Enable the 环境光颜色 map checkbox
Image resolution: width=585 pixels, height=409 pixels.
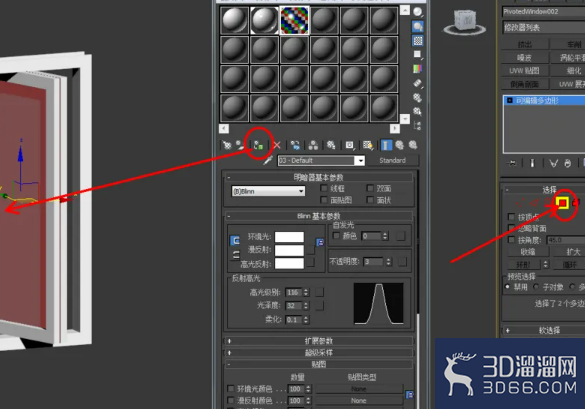(231, 388)
